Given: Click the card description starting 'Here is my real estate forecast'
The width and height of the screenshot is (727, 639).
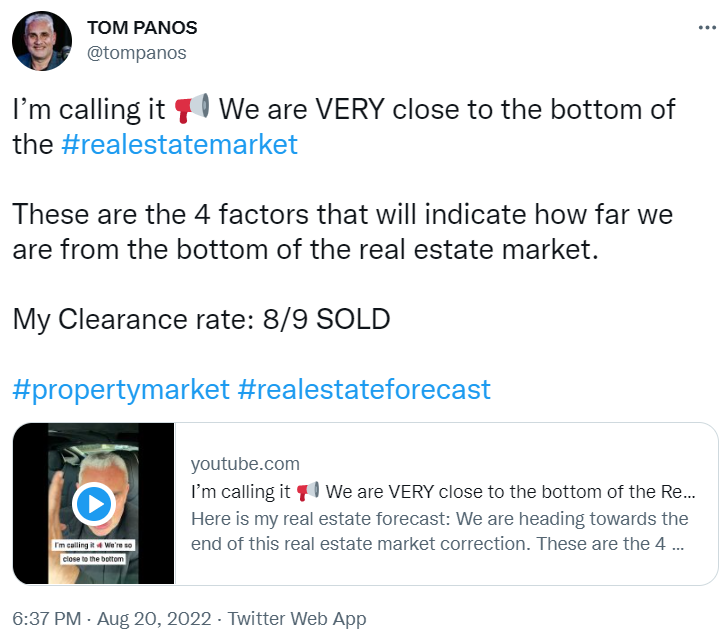Looking at the screenshot, I should click(x=439, y=532).
